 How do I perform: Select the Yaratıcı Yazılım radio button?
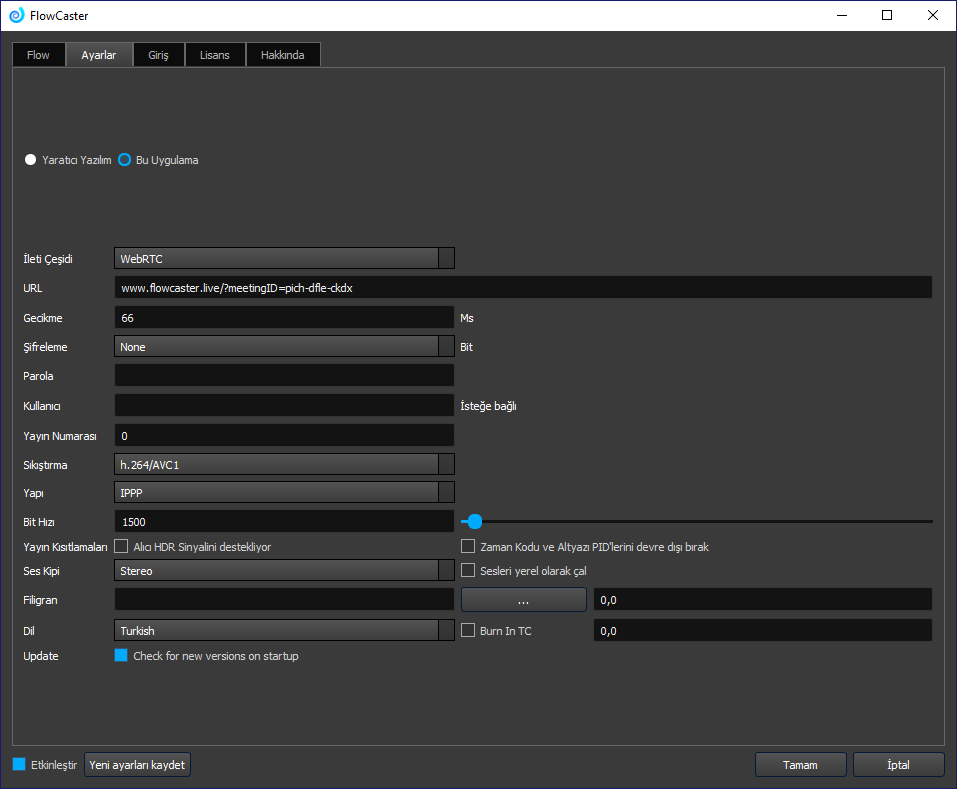(x=31, y=160)
